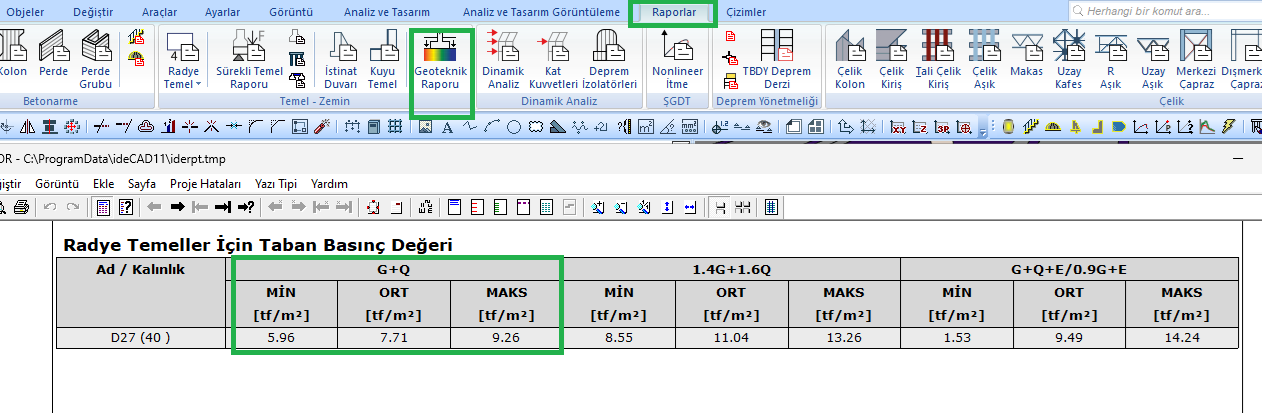Image resolution: width=1262 pixels, height=413 pixels.
Task: Select the value 7.71 in the table
Action: [x=394, y=337]
